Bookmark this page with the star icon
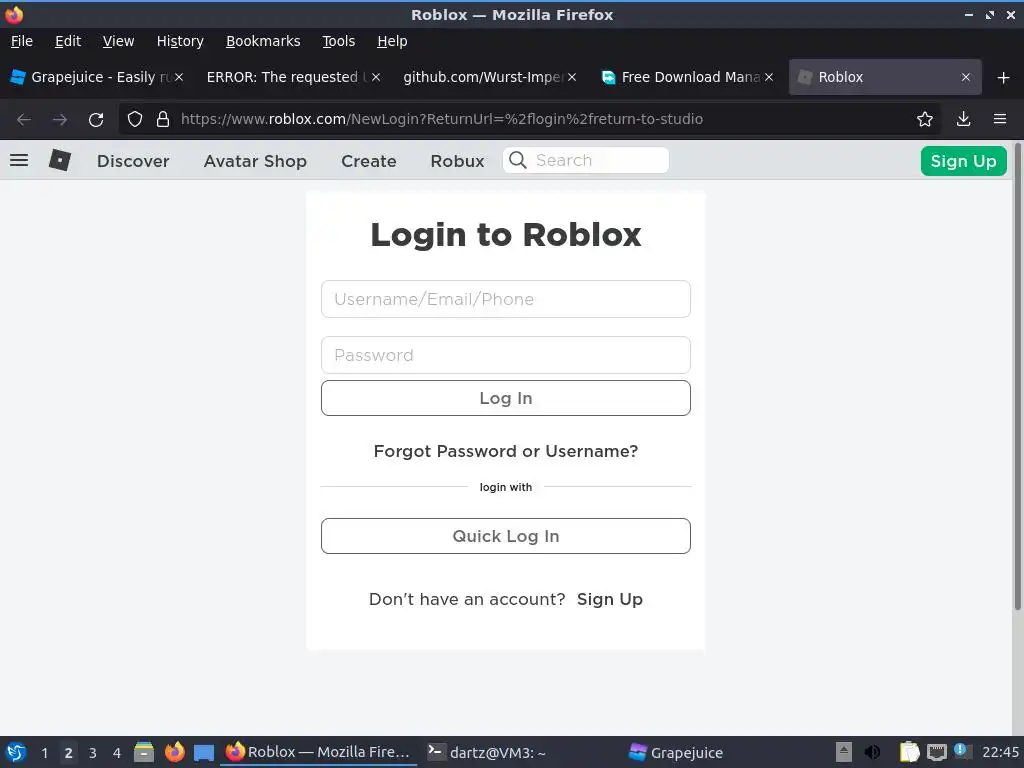 tap(924, 119)
